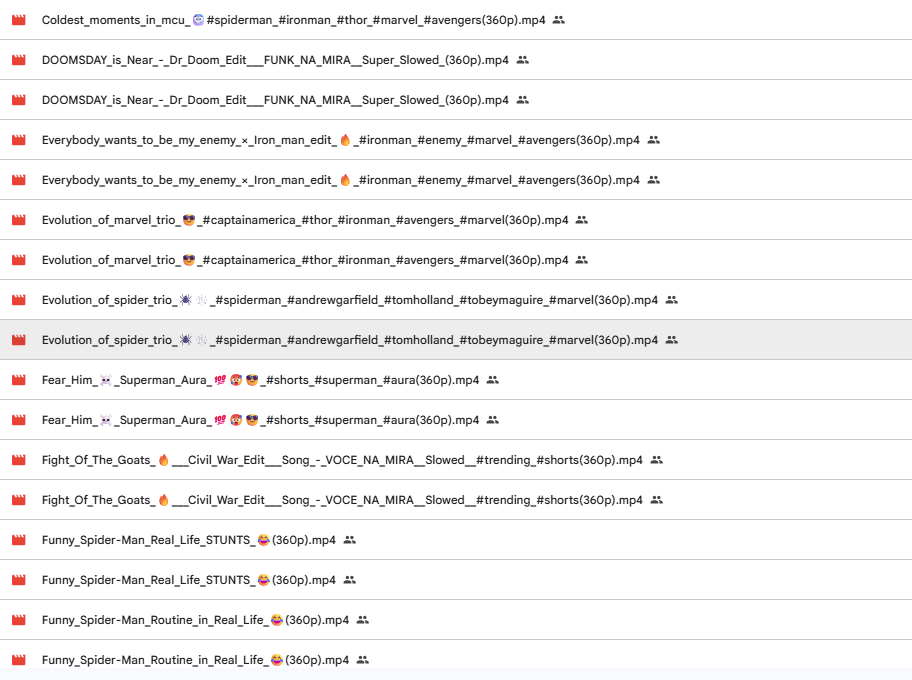Open the highlighted Evolution_of_spider_trio file name
Screen dimensions: 912x680
click(350, 340)
